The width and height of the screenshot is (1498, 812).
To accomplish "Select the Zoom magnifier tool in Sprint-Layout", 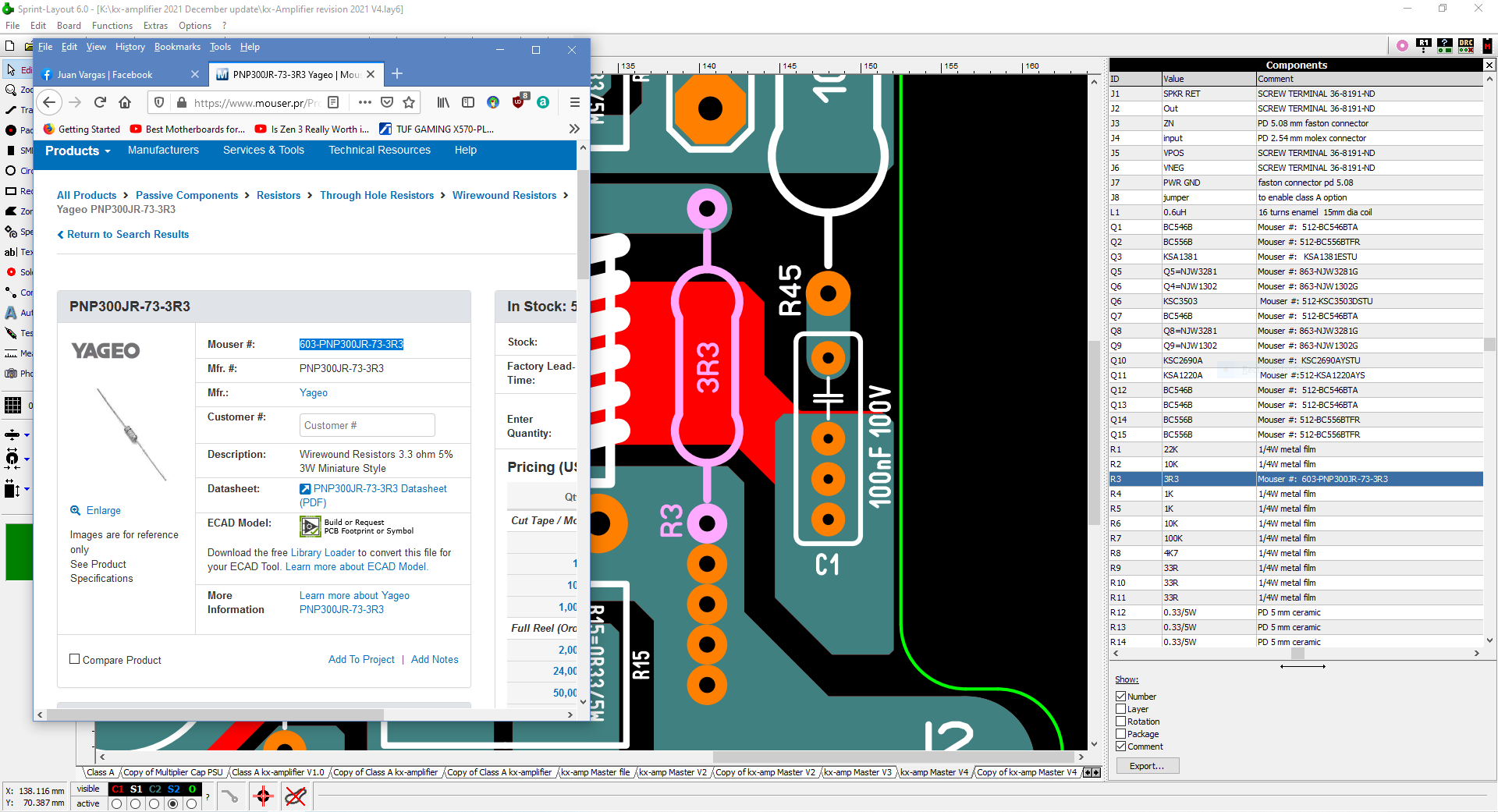I will click(x=17, y=90).
